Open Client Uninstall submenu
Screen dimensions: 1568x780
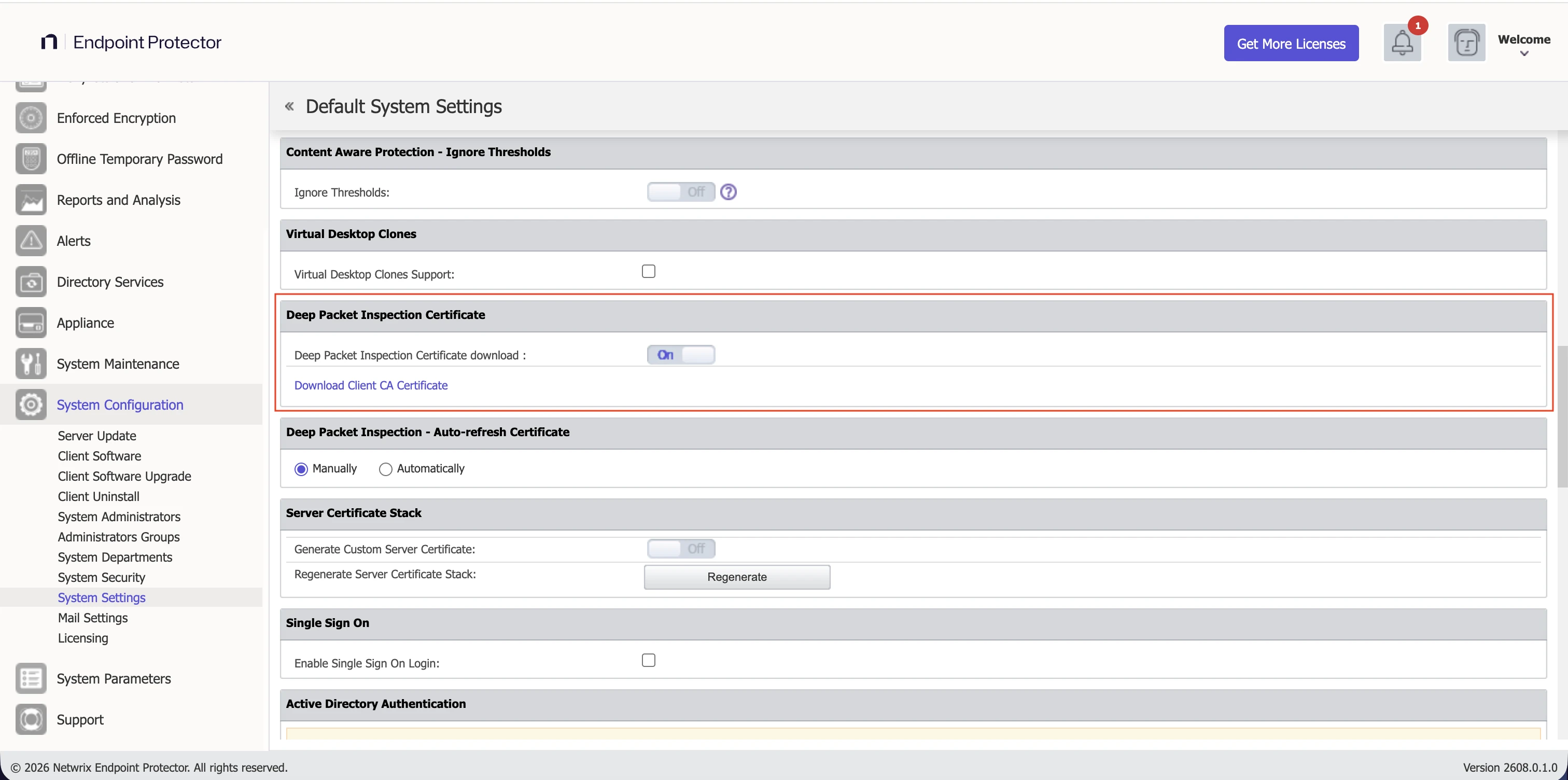[99, 496]
